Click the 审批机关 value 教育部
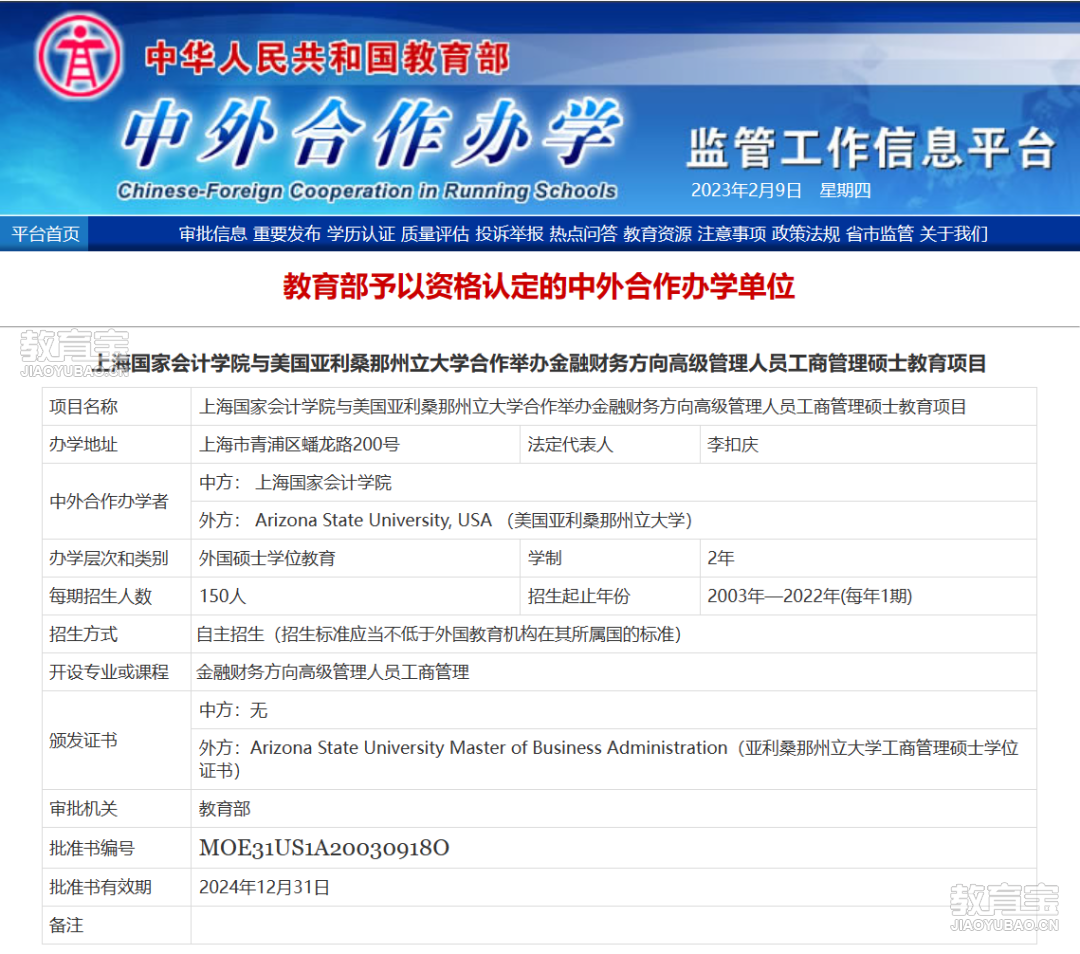The width and height of the screenshot is (1080, 954). tap(225, 809)
